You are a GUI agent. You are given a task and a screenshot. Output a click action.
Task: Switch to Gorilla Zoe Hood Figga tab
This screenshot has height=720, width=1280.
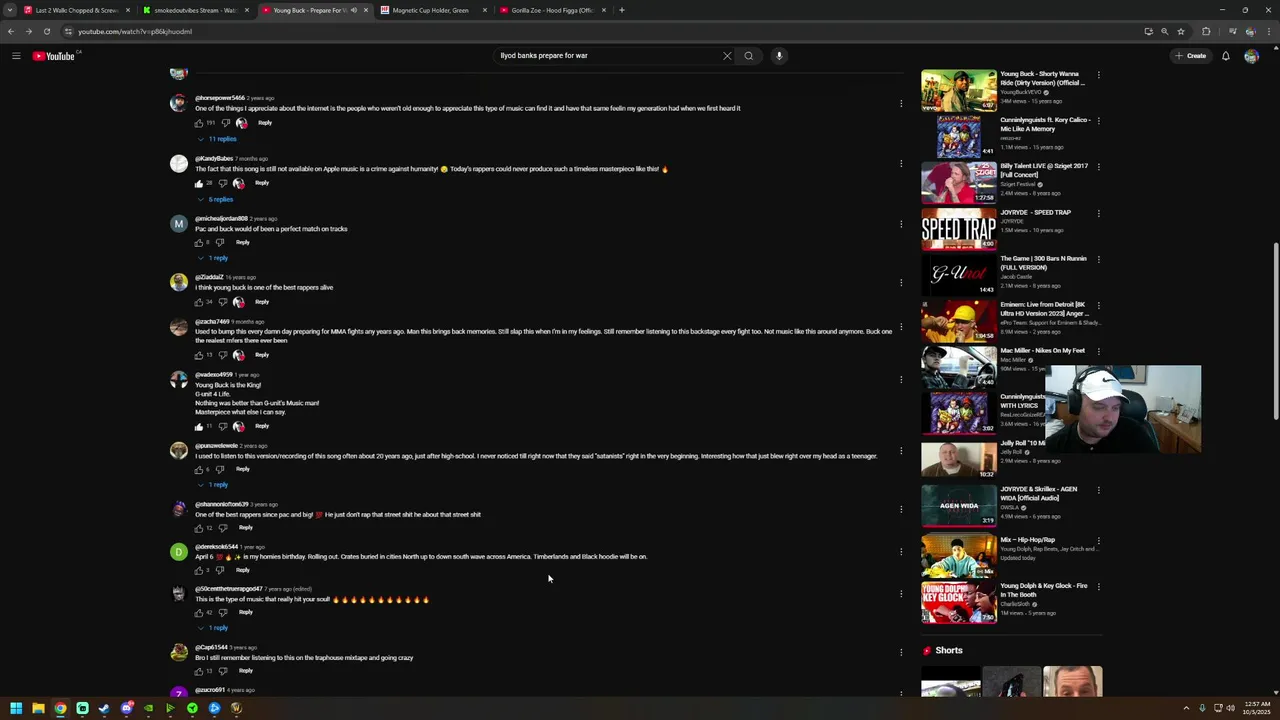(x=552, y=10)
